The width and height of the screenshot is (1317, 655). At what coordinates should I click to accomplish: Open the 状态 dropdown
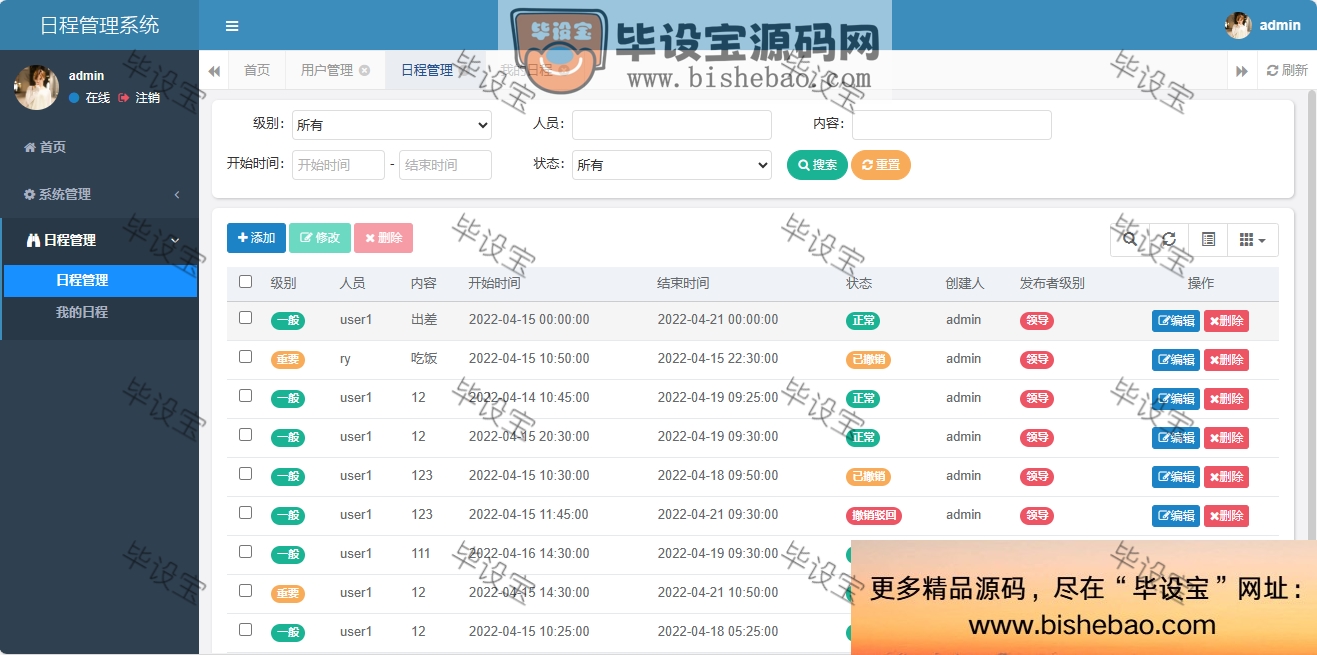point(672,165)
